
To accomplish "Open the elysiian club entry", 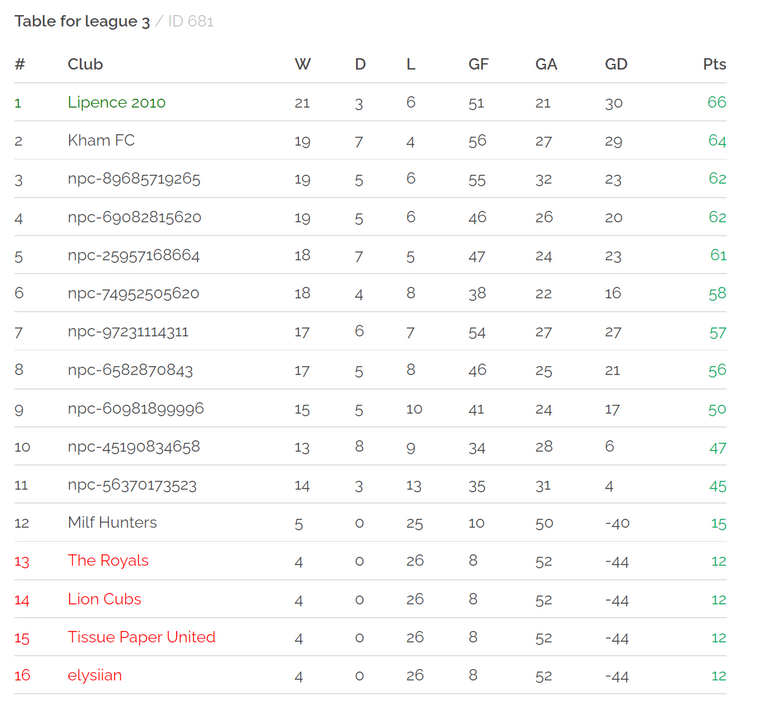I will 95,675.
